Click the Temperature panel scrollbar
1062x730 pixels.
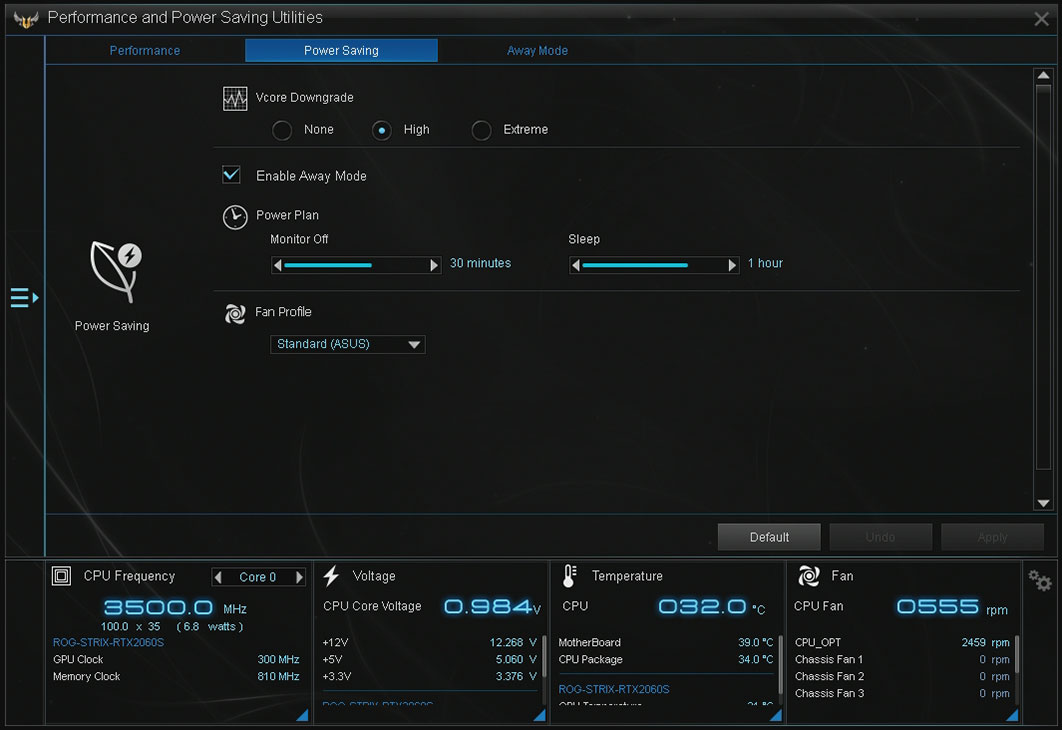click(781, 664)
